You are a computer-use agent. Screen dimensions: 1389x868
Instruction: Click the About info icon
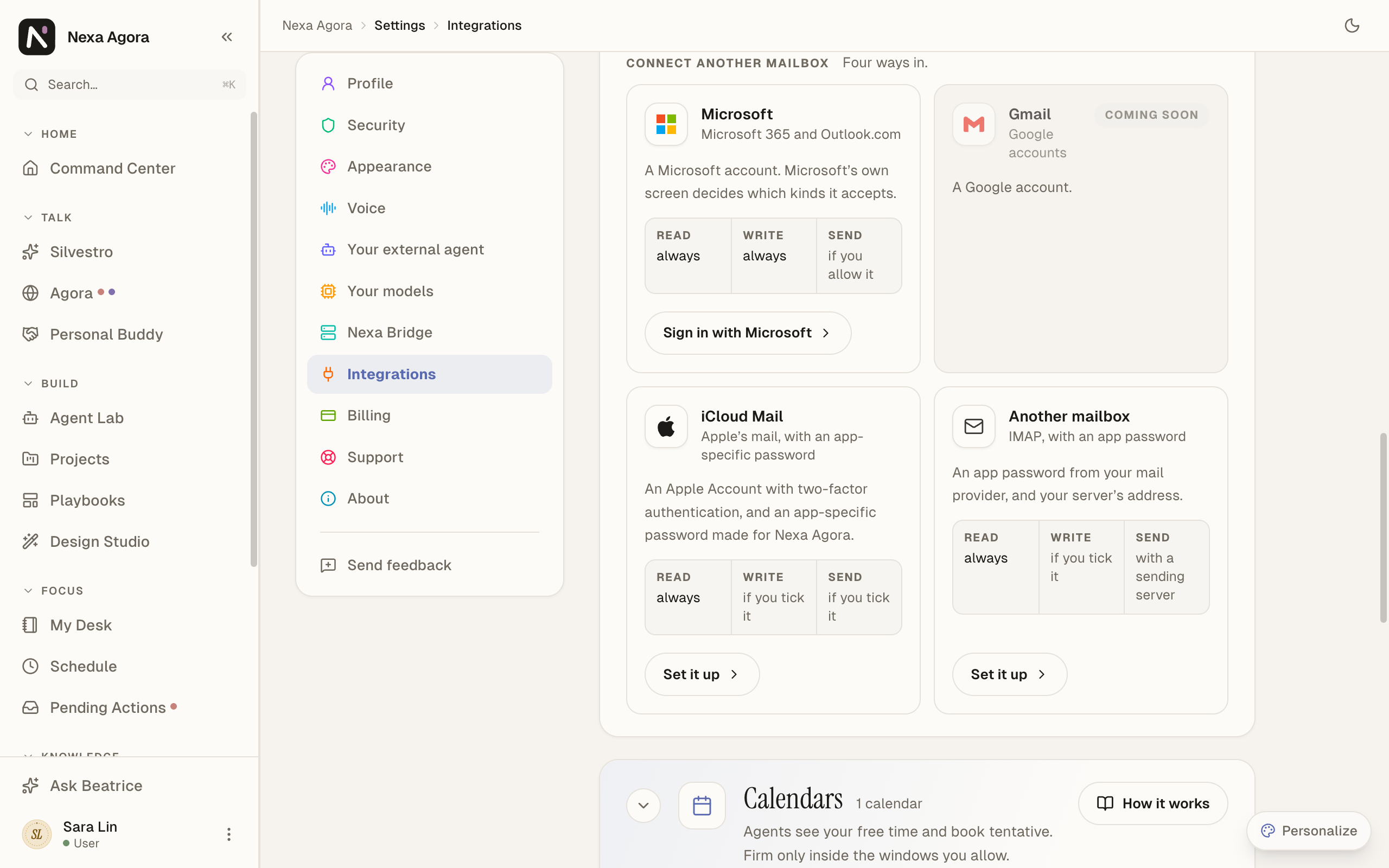(x=328, y=499)
